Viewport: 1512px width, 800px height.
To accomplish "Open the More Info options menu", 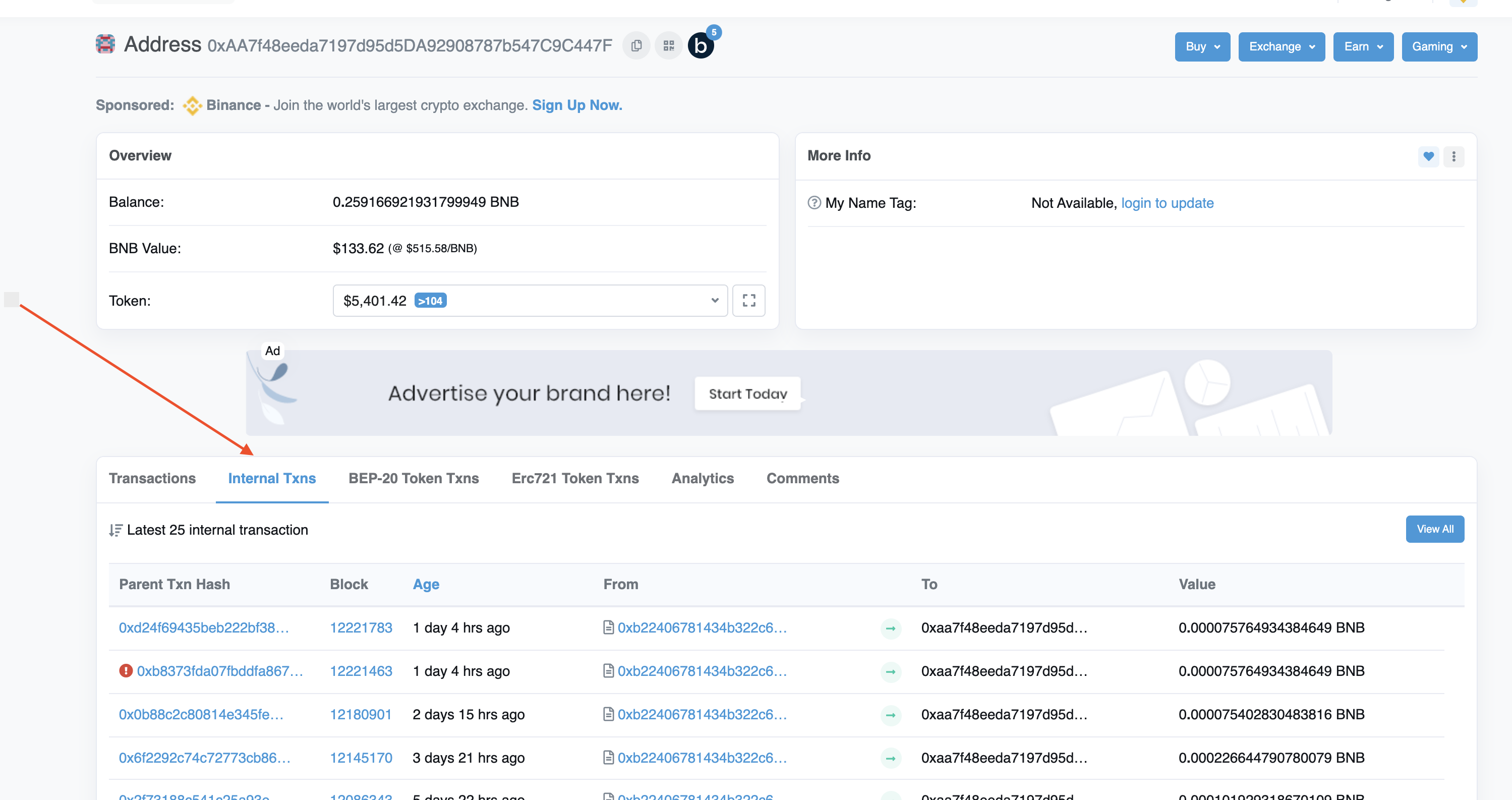I will [1455, 157].
